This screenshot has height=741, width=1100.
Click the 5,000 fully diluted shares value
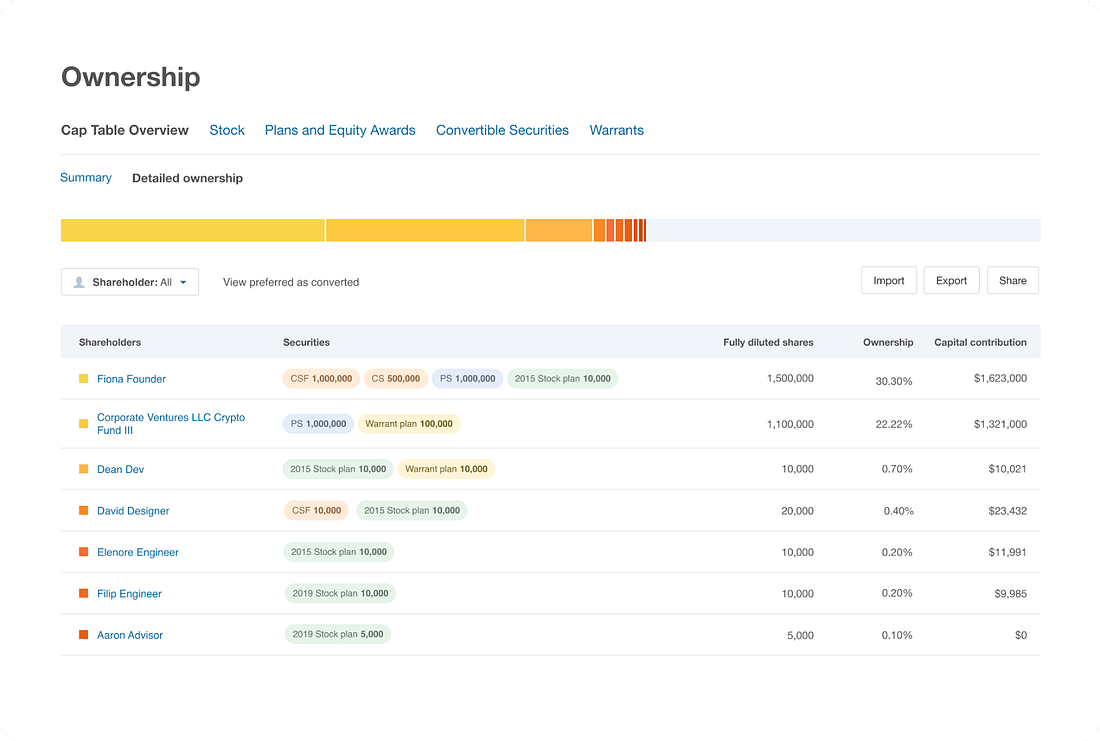(x=800, y=635)
